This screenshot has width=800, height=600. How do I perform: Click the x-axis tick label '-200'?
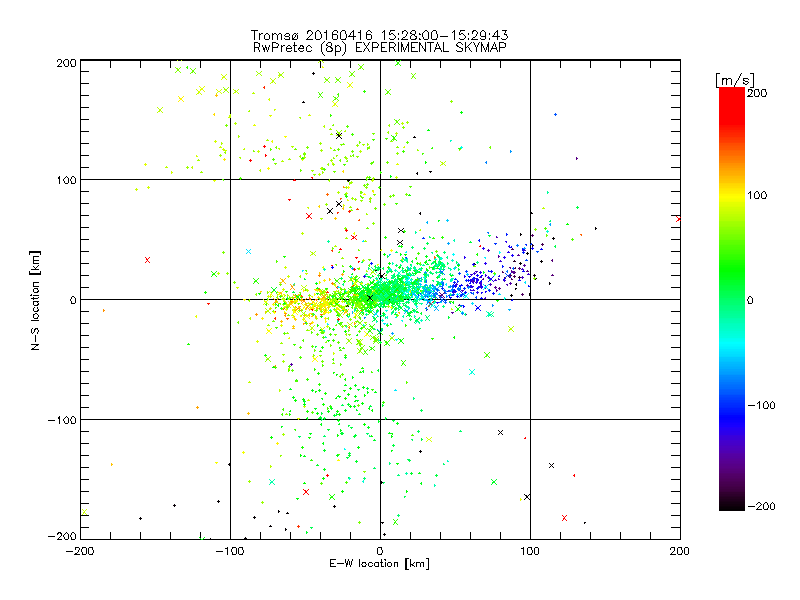[x=80, y=551]
